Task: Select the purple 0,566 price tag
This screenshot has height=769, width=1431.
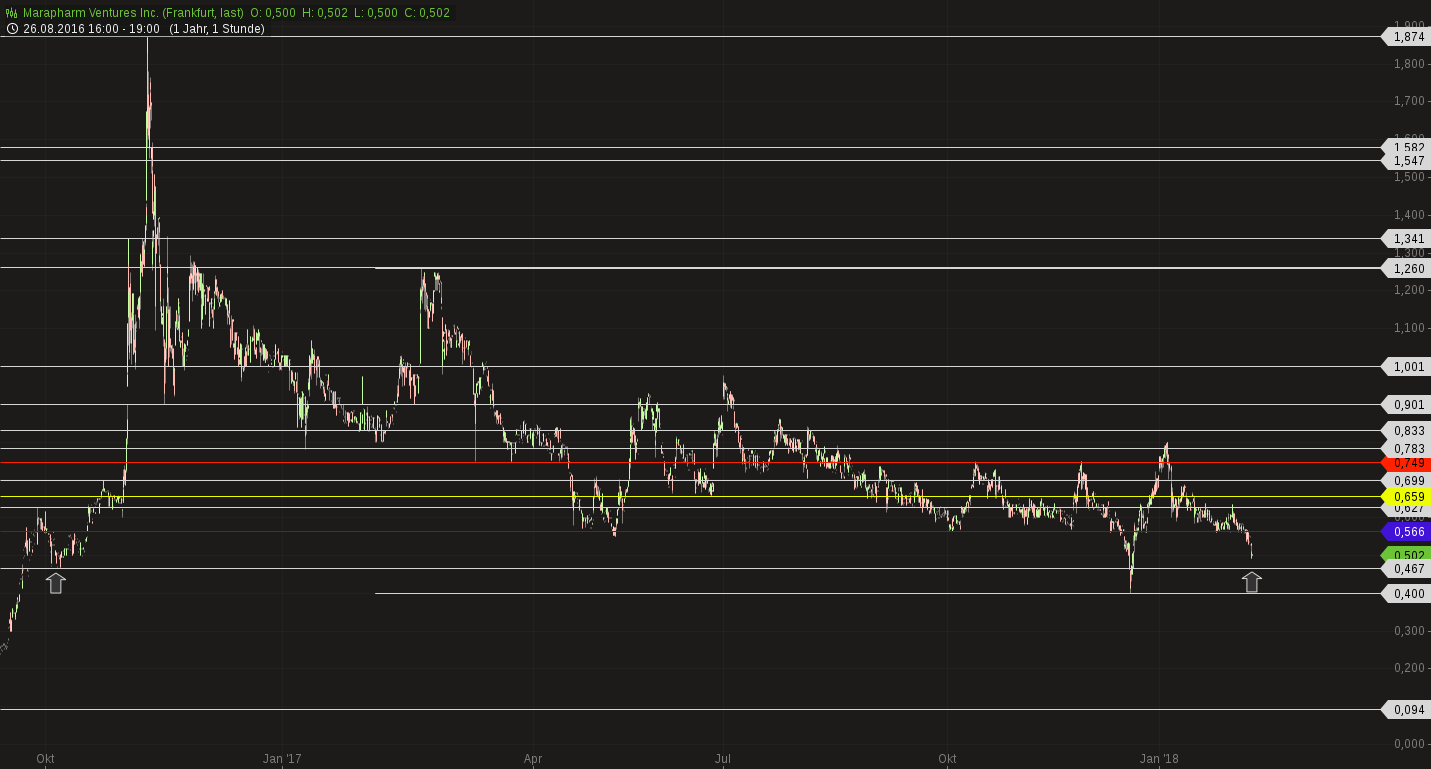Action: (x=1407, y=533)
